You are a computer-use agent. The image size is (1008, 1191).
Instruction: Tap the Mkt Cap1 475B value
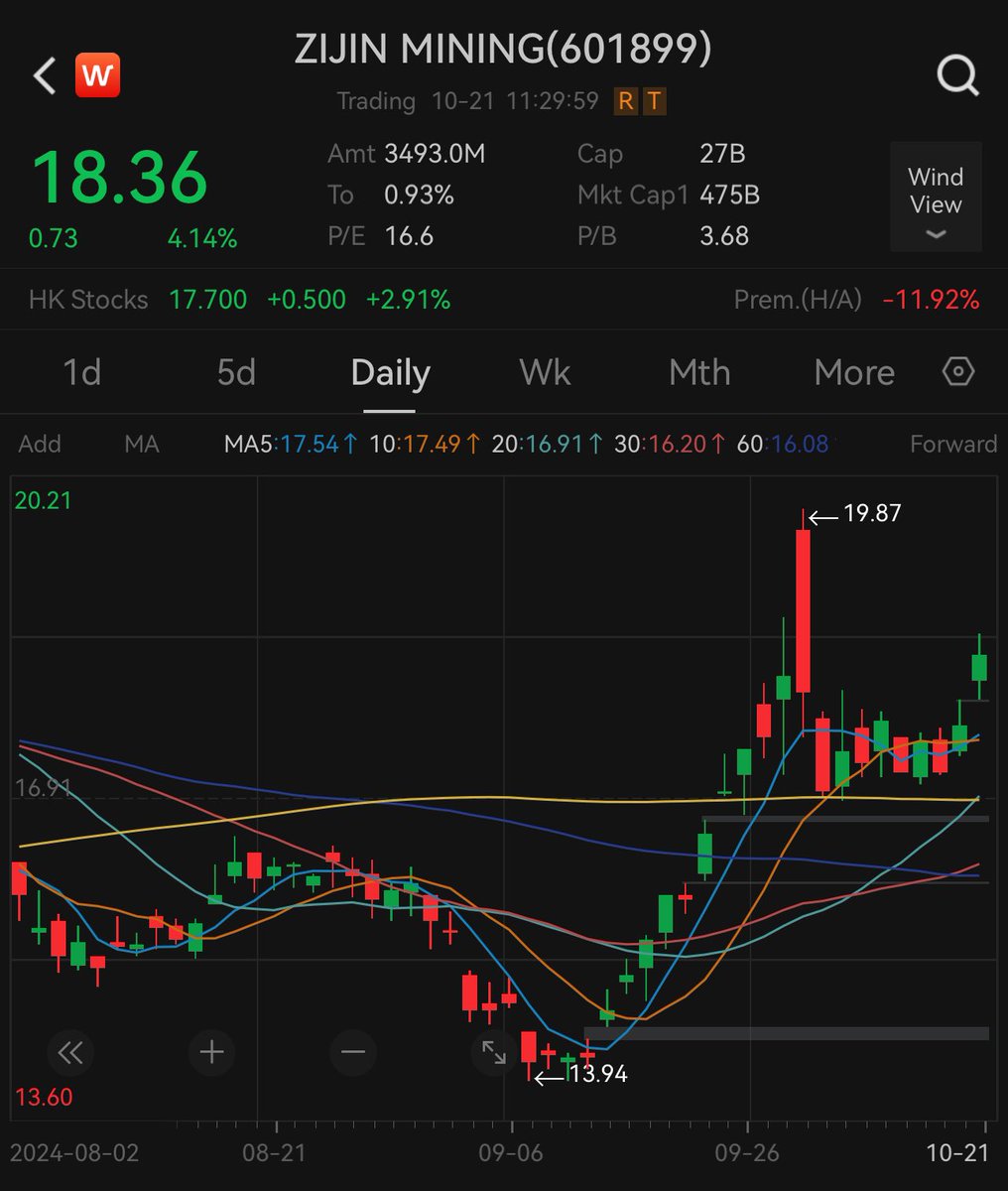[x=729, y=196]
